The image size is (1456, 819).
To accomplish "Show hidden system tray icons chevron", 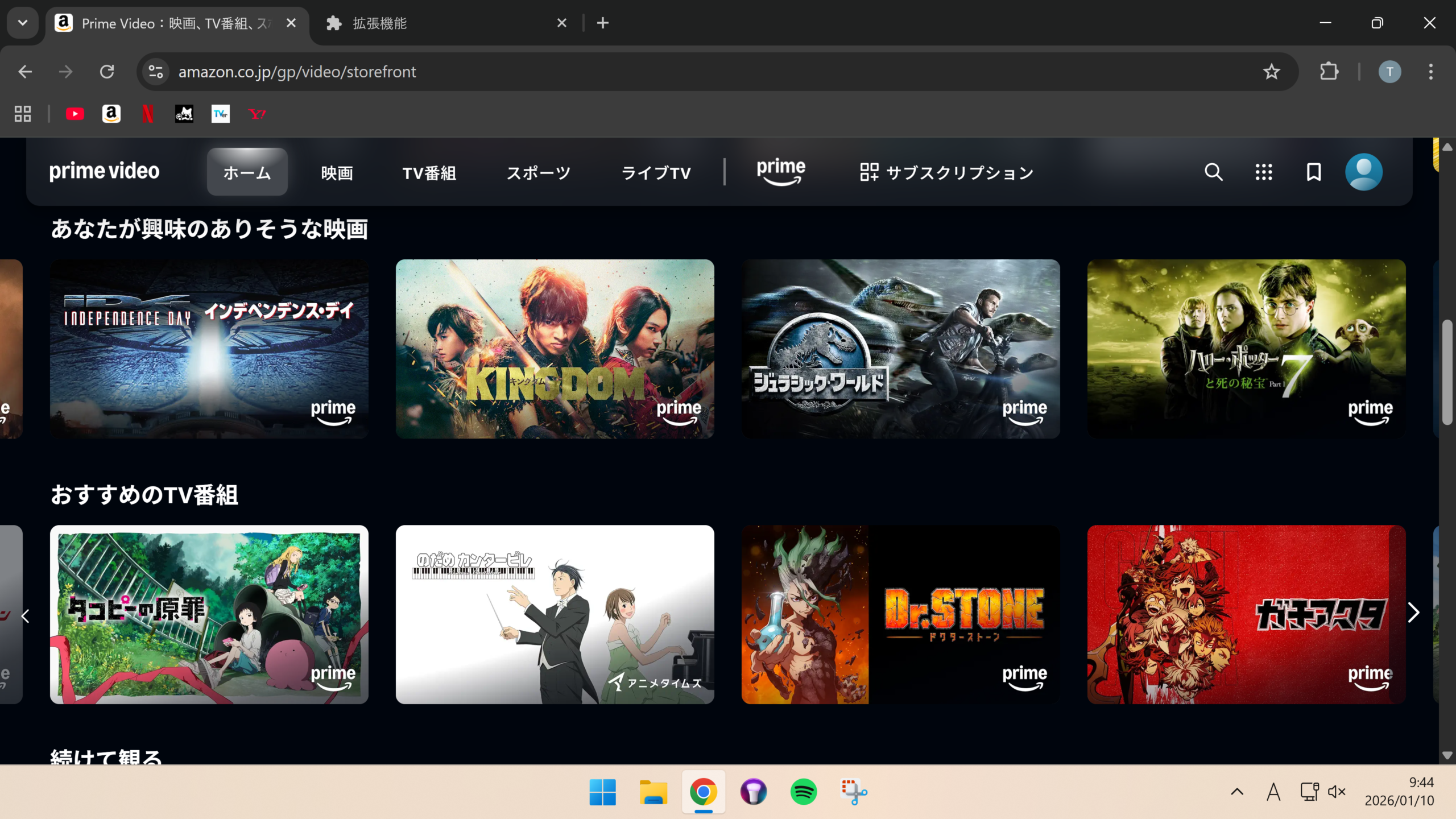I will (1236, 792).
